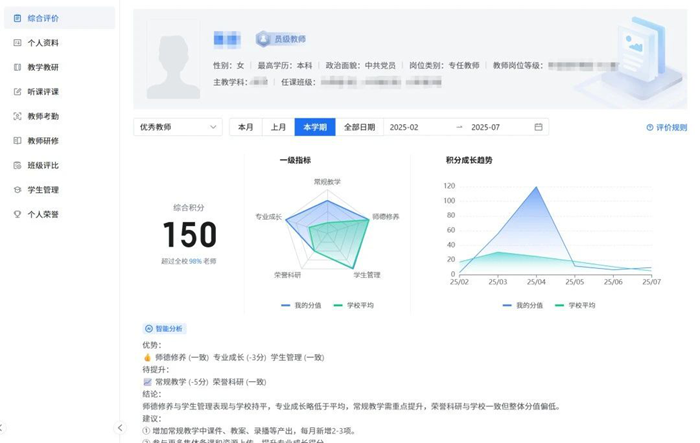This screenshot has height=443, width=700.
Task: Select the 全部日期 tab
Action: (x=359, y=127)
